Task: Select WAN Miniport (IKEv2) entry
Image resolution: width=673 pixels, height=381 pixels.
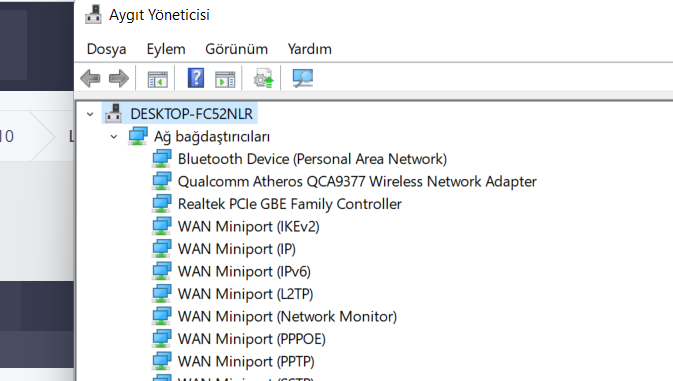Action: pyautogui.click(x=249, y=227)
